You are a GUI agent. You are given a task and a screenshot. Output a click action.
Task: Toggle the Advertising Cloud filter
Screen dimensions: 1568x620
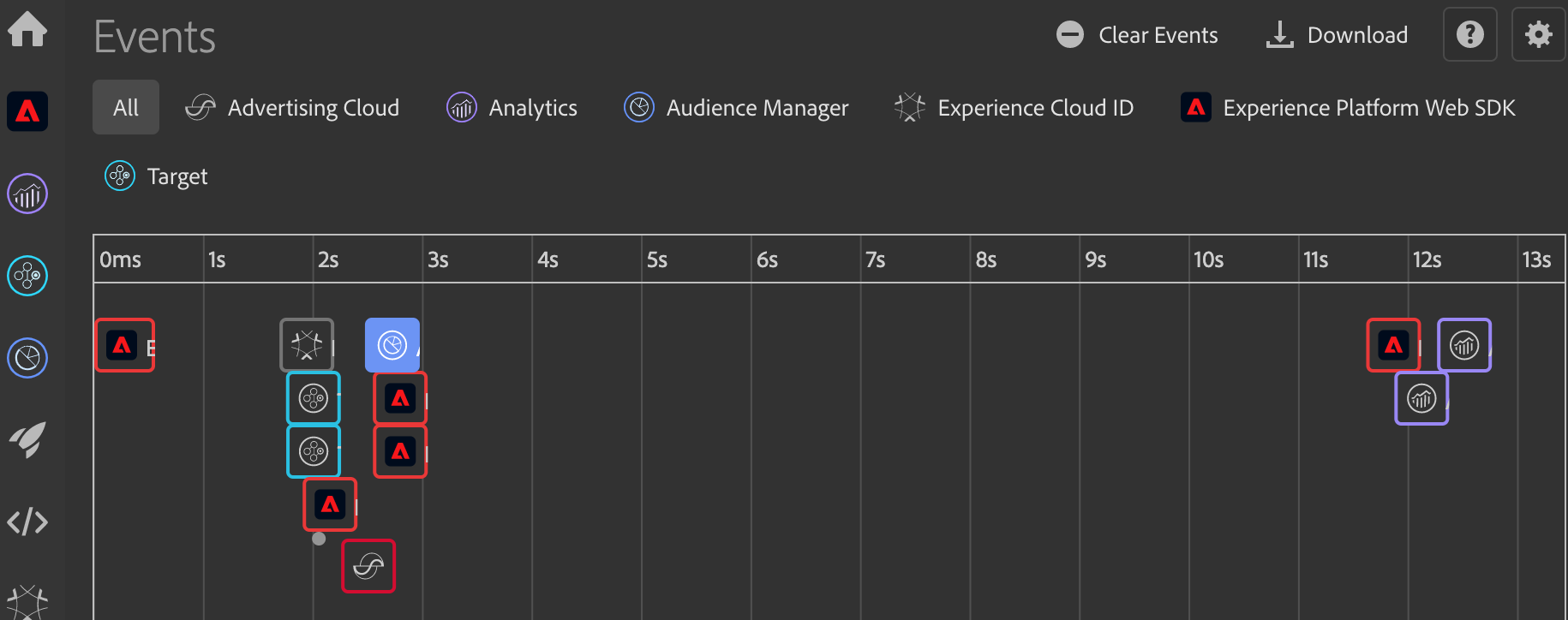292,108
